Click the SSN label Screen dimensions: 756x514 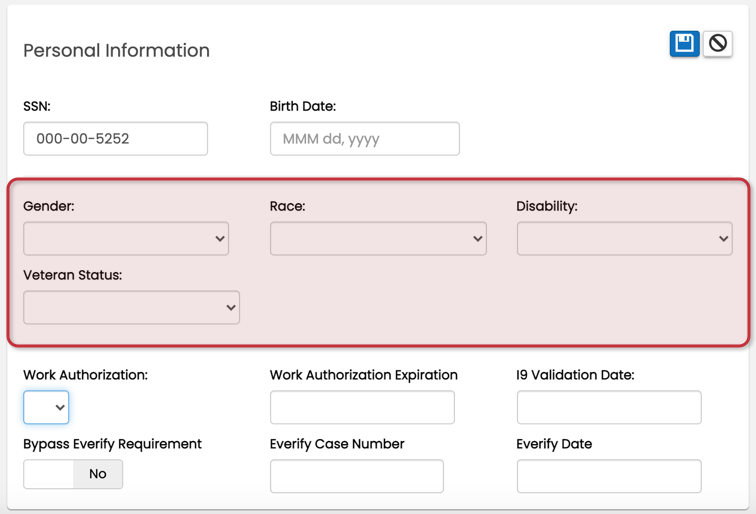coord(37,106)
